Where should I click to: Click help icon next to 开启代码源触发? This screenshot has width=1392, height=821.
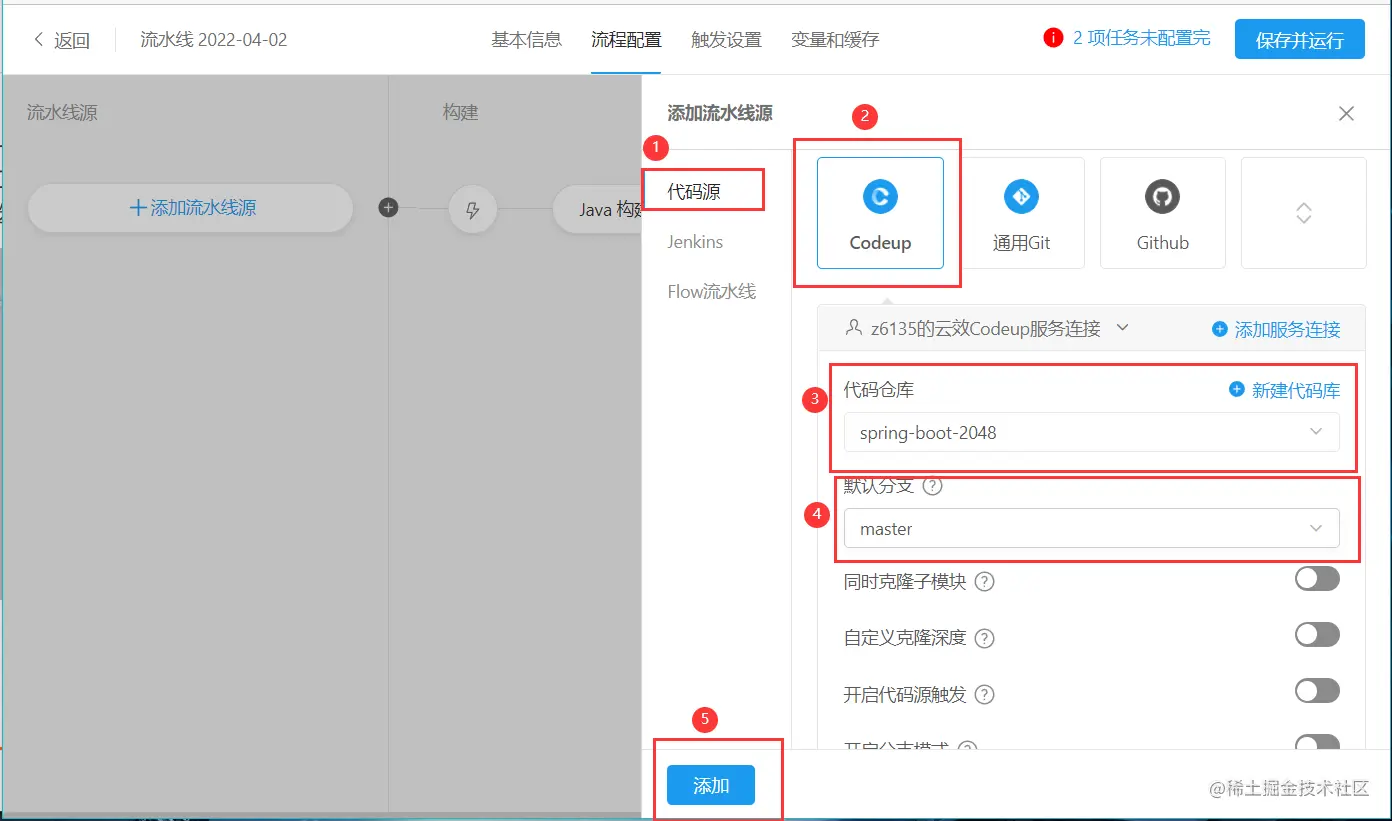pos(984,694)
